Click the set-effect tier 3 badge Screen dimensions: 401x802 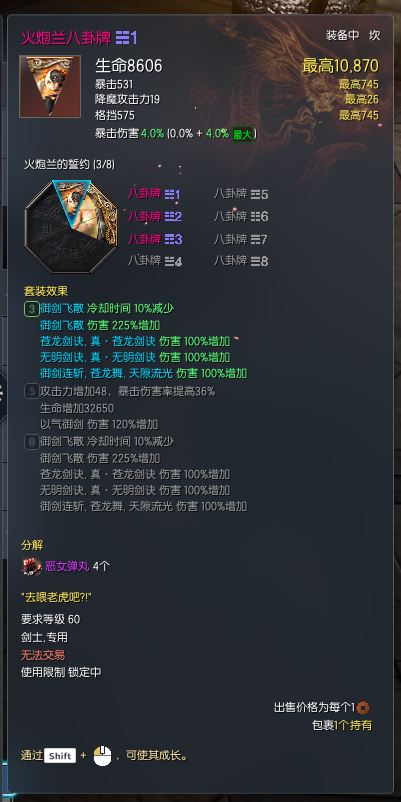click(x=32, y=308)
